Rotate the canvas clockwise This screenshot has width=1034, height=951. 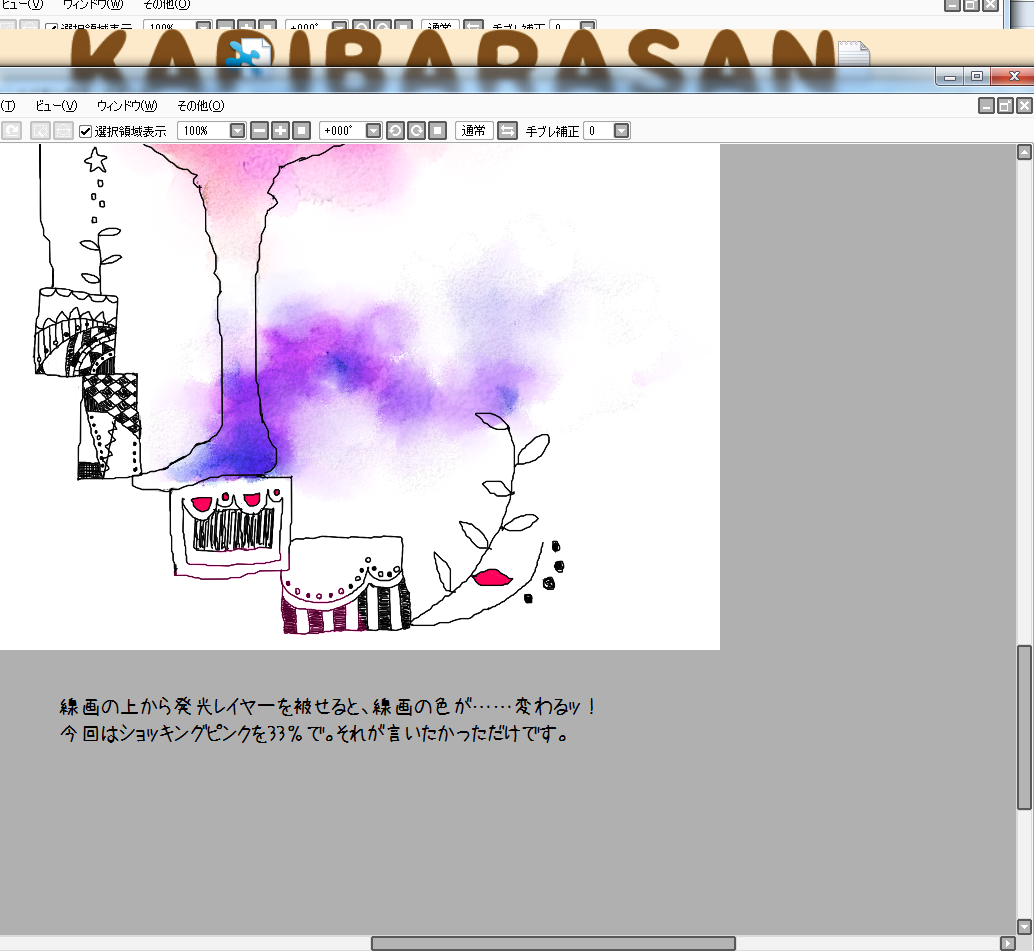click(415, 131)
